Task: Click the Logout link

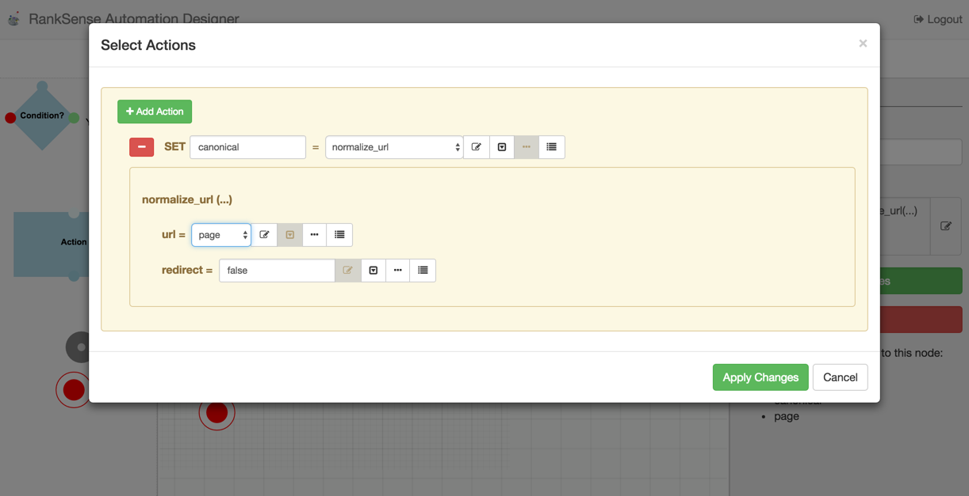Action: pyautogui.click(x=938, y=19)
